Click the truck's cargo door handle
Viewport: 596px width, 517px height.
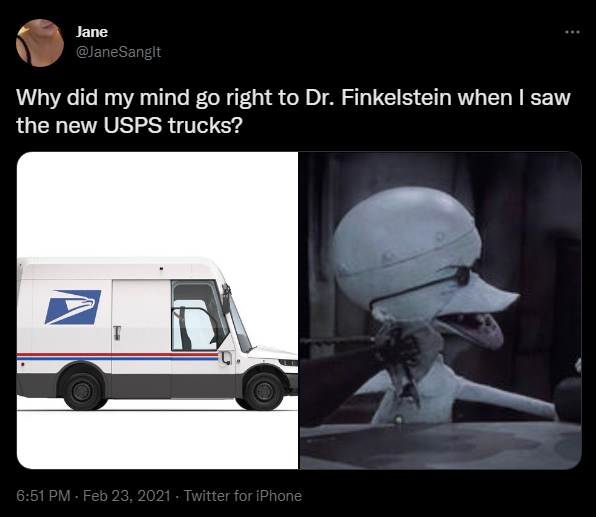(x=117, y=333)
